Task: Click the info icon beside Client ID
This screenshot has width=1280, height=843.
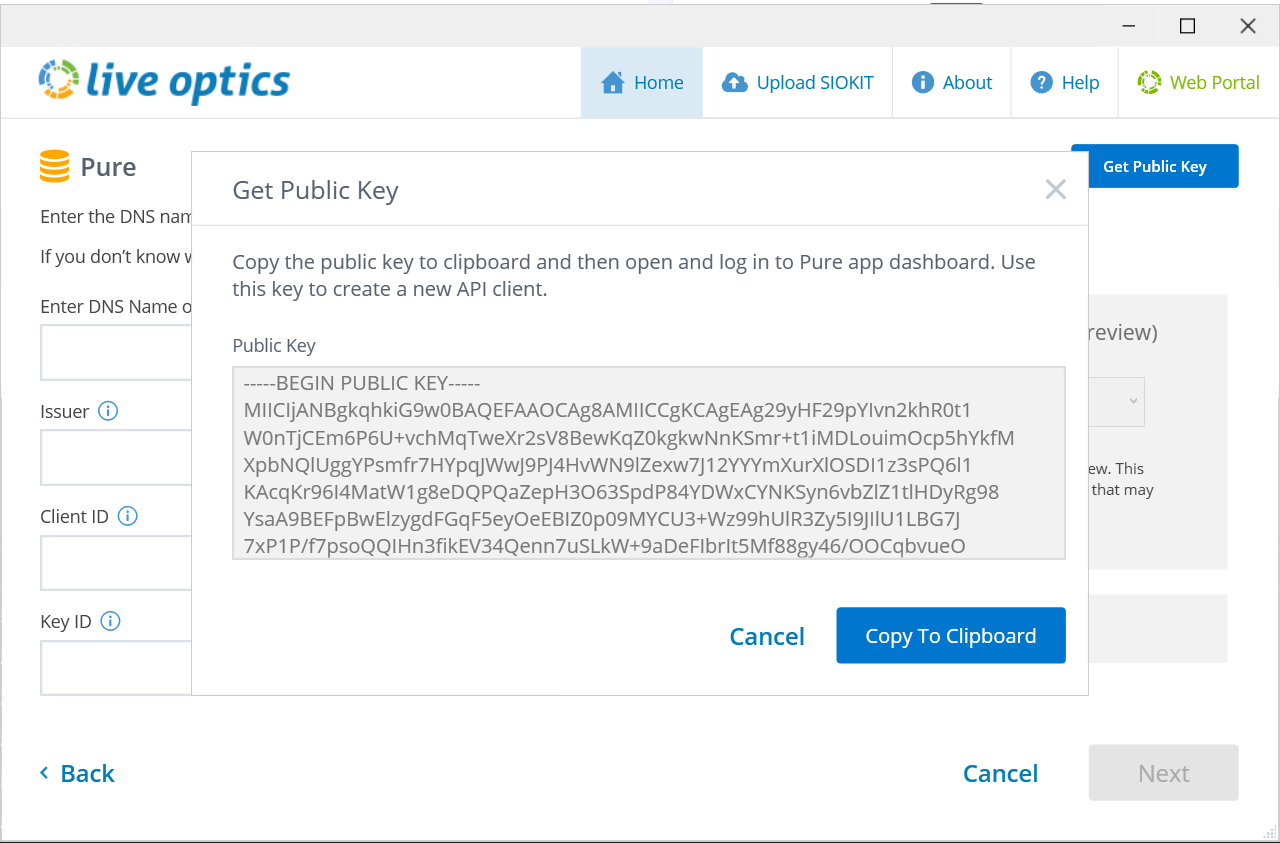Action: [128, 516]
